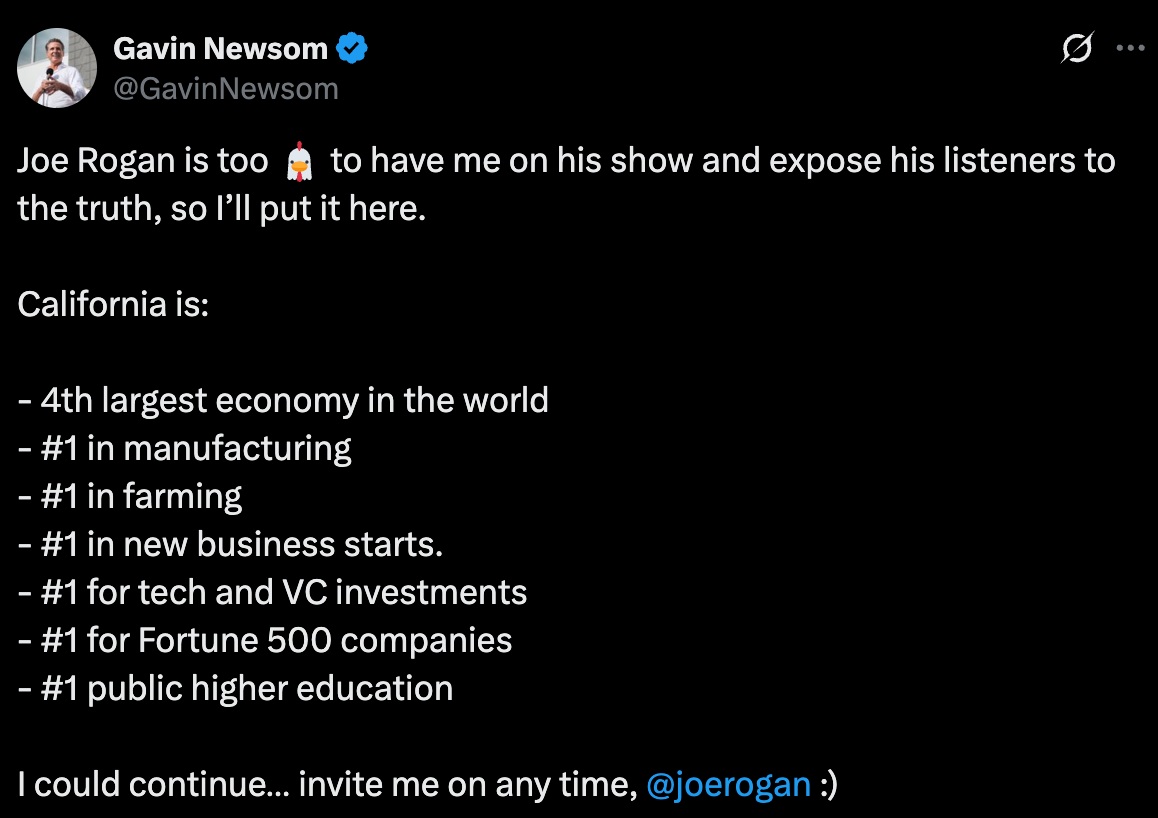Open the @joerogan mention link

pyautogui.click(x=728, y=785)
